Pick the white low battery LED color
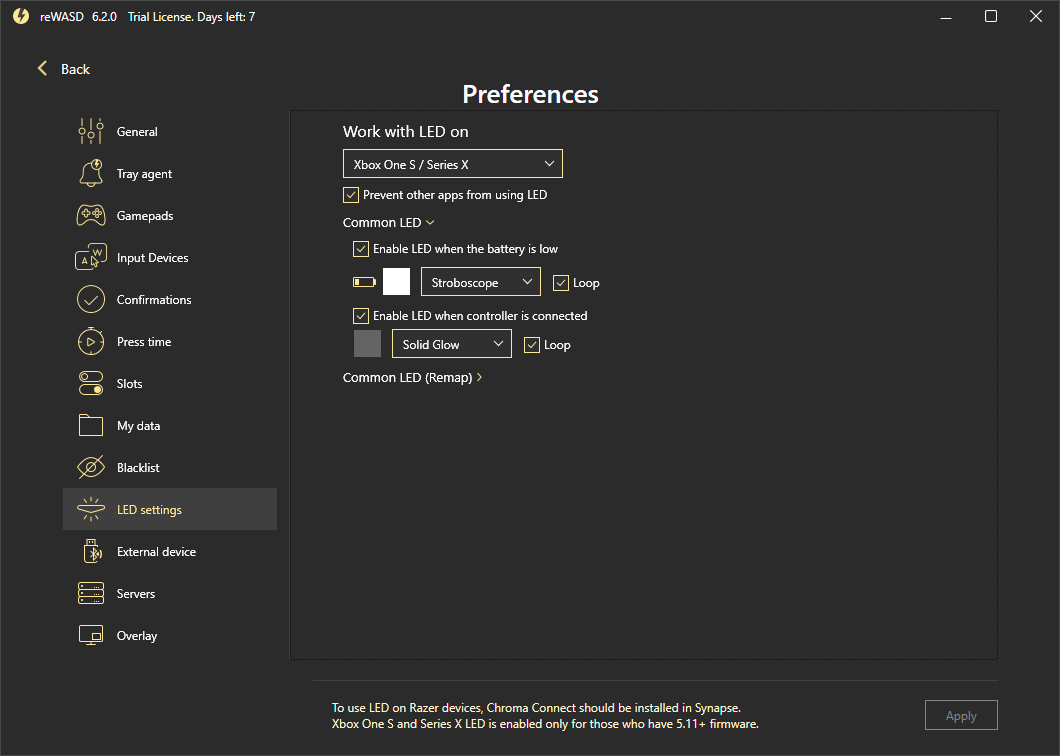Viewport: 1060px width, 756px height. (x=396, y=281)
